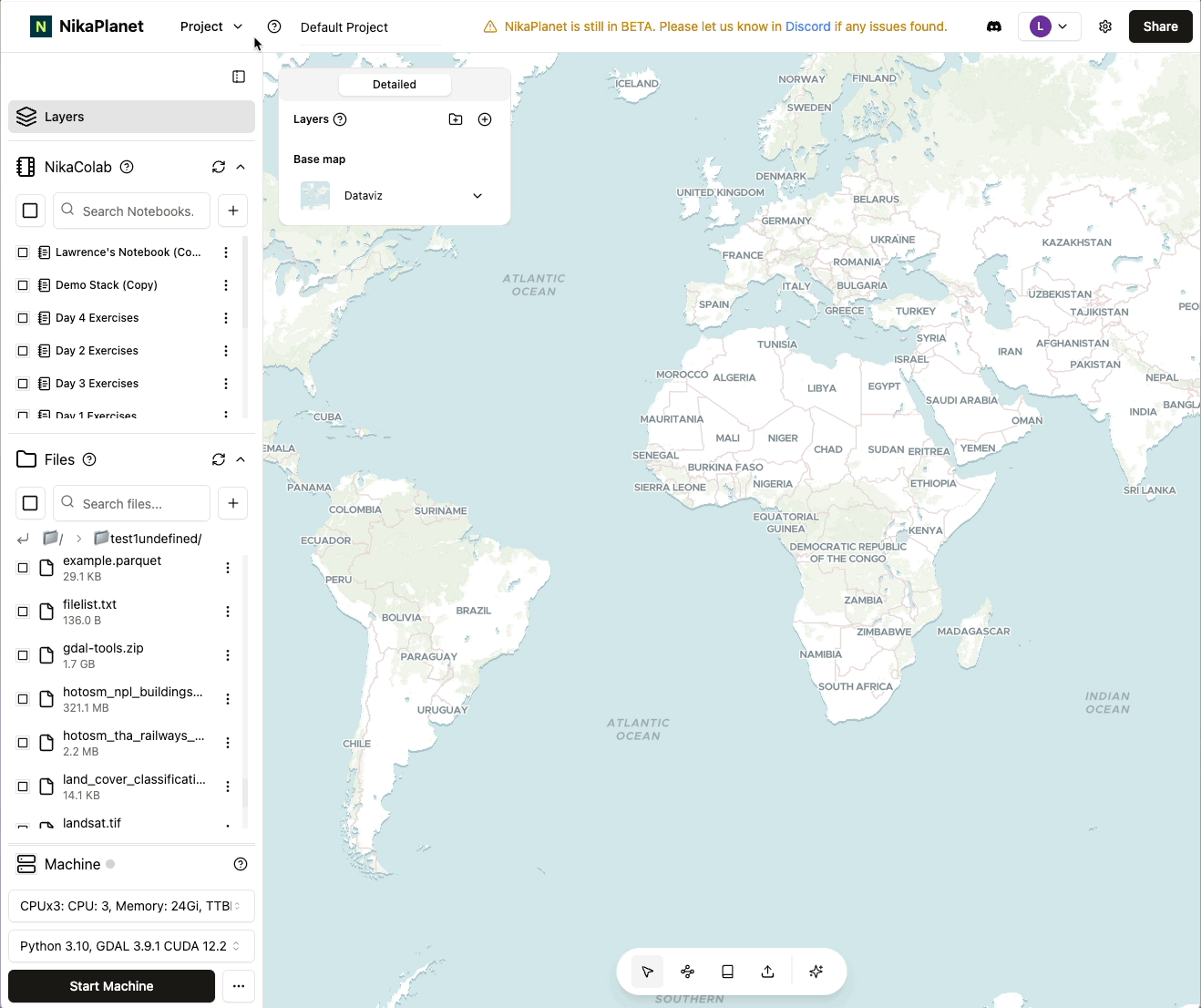This screenshot has height=1008, width=1201.
Task: Open options menu for Day 4 Exercises
Action: click(226, 318)
